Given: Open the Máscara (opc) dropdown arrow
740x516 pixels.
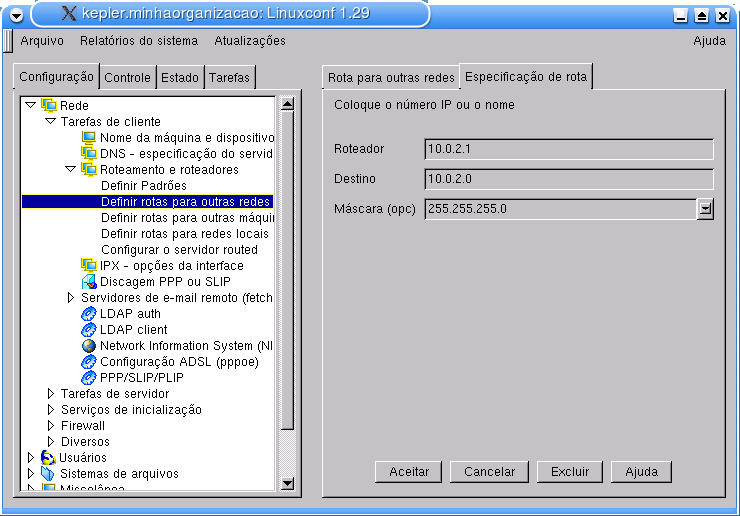Looking at the screenshot, I should pos(705,209).
